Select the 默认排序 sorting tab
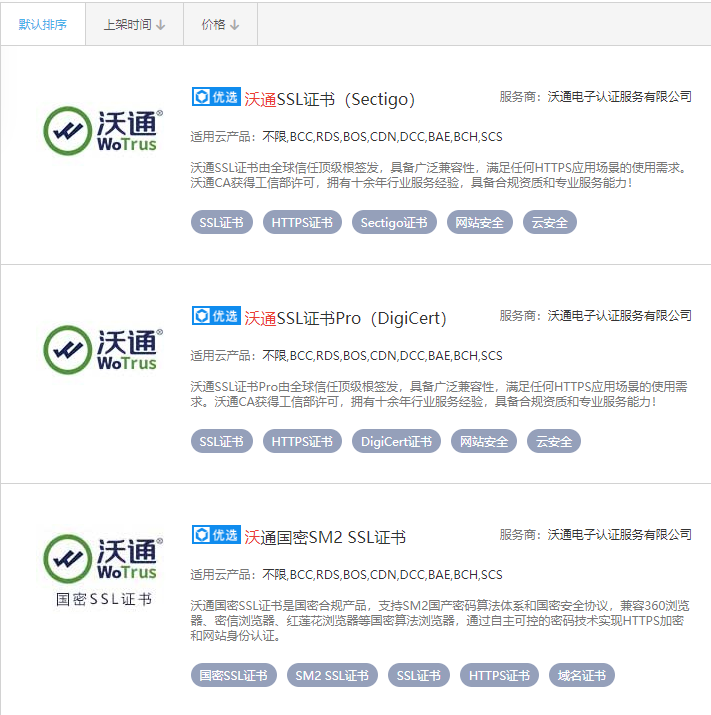711x715 pixels. 43,24
